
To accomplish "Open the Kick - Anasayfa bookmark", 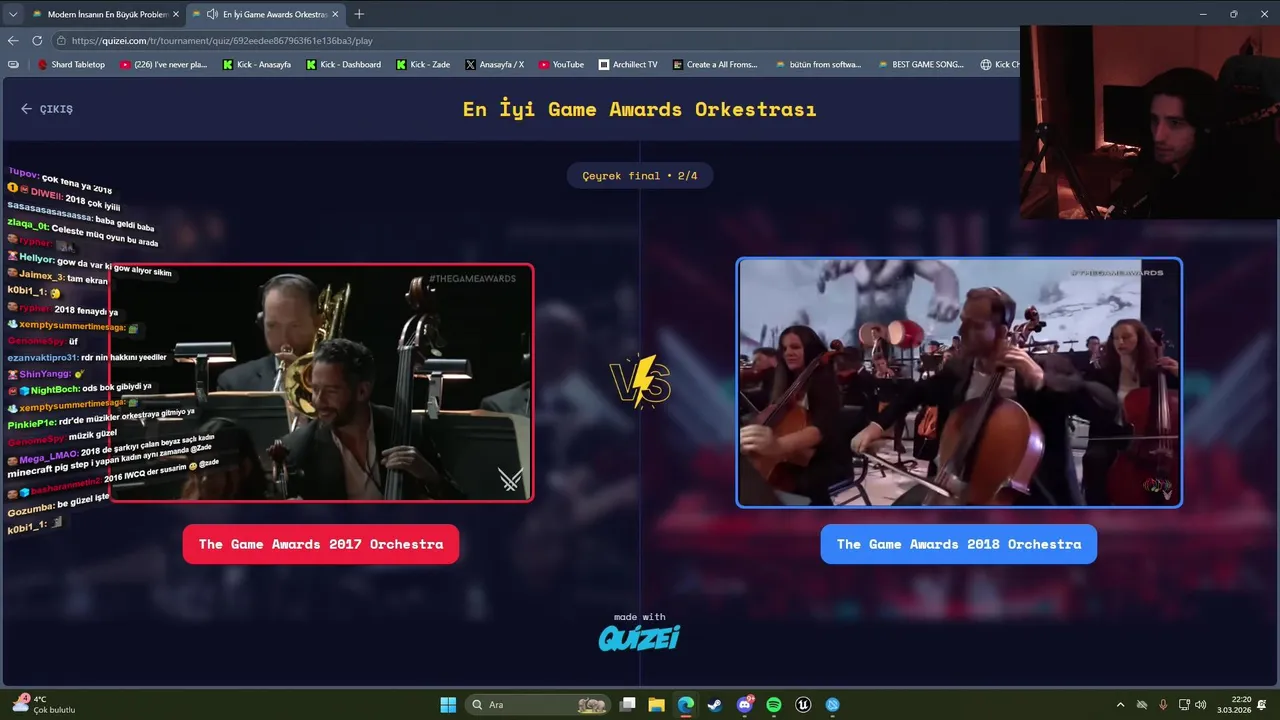I will pos(257,64).
